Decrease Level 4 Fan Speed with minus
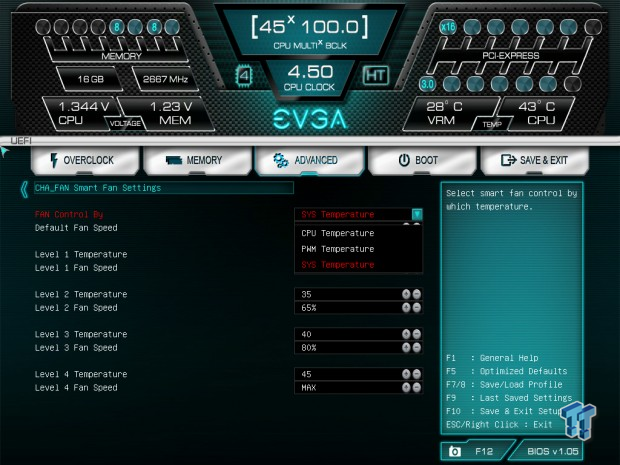 pyautogui.click(x=417, y=388)
